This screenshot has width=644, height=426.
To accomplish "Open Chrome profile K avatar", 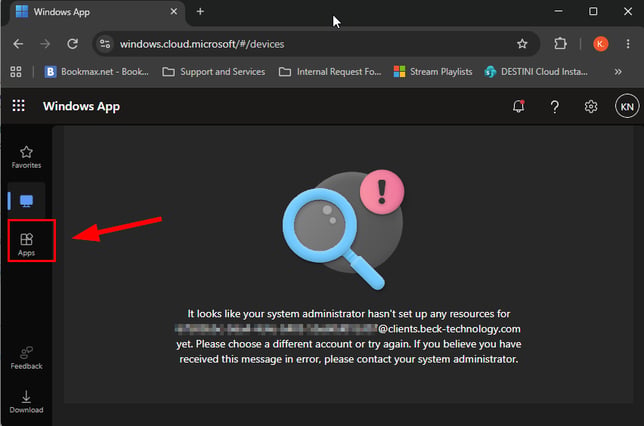I will (600, 44).
